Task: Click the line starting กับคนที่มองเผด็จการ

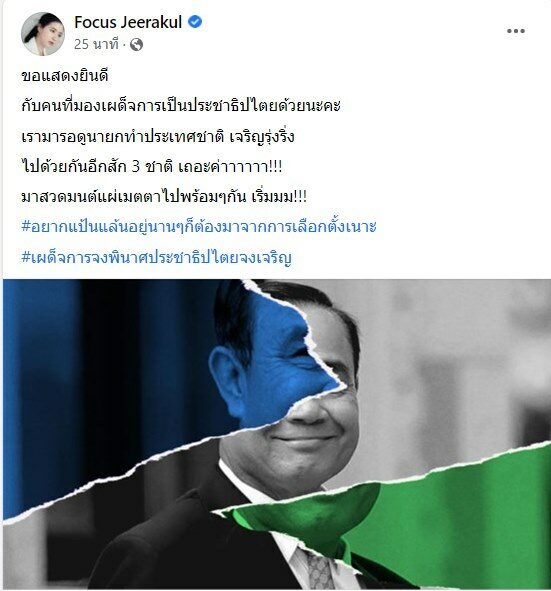Action: click(x=181, y=106)
